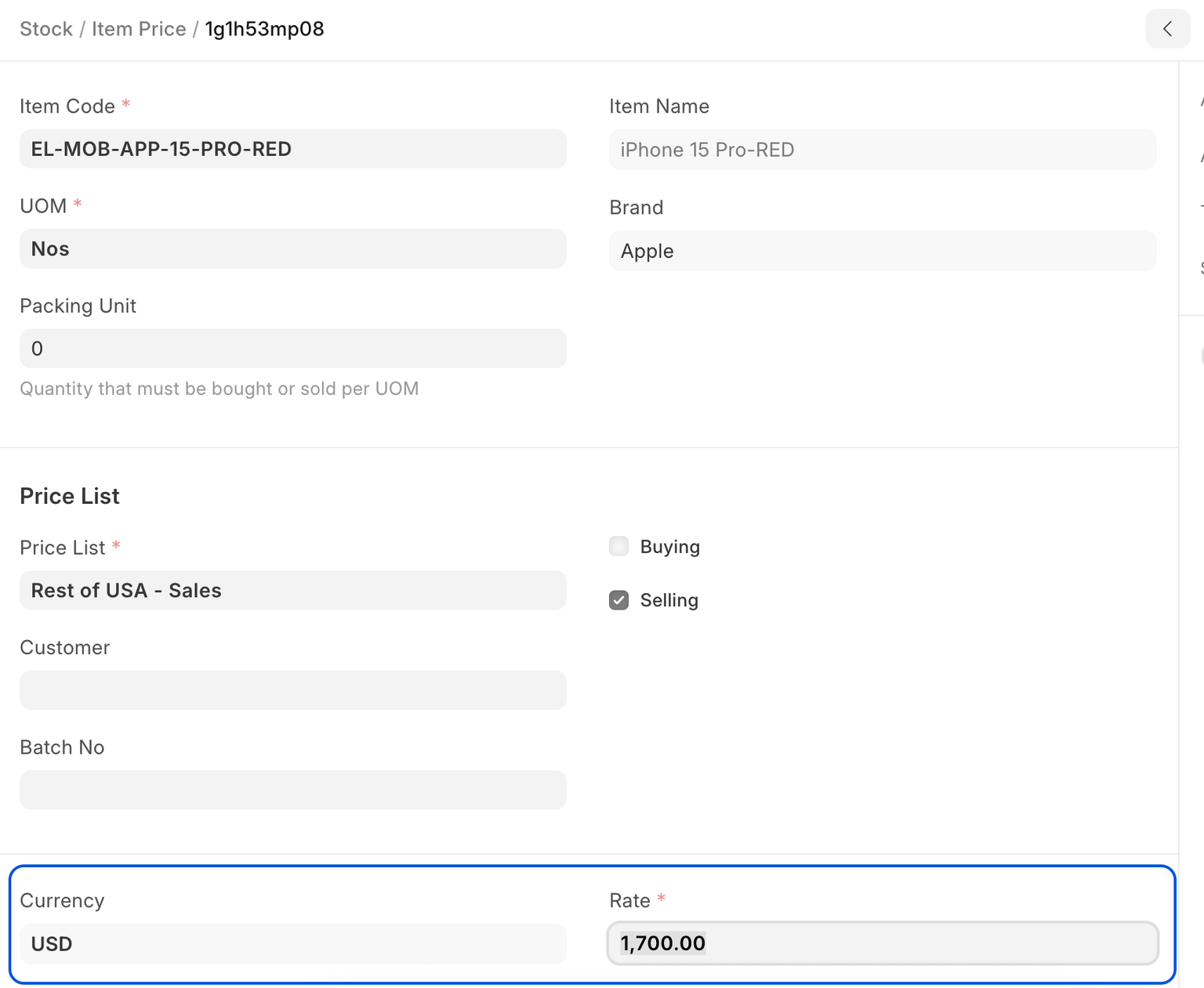This screenshot has height=988, width=1204.
Task: Collapse the Price List section heading
Action: (x=70, y=496)
